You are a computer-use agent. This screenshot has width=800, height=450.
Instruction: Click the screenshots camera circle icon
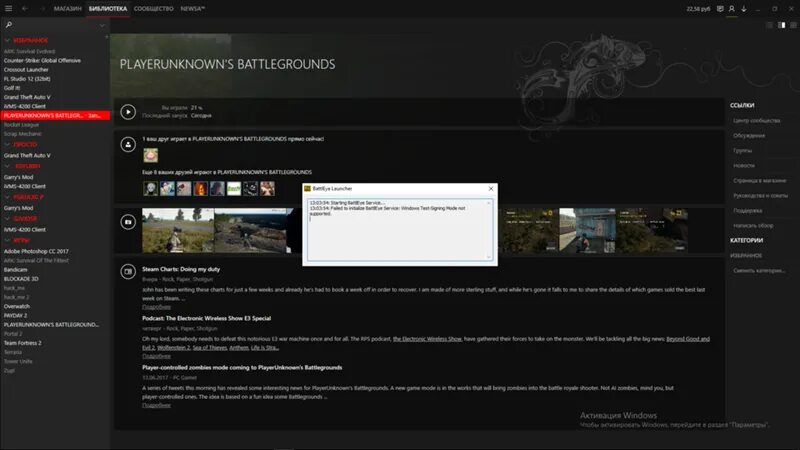coord(128,222)
